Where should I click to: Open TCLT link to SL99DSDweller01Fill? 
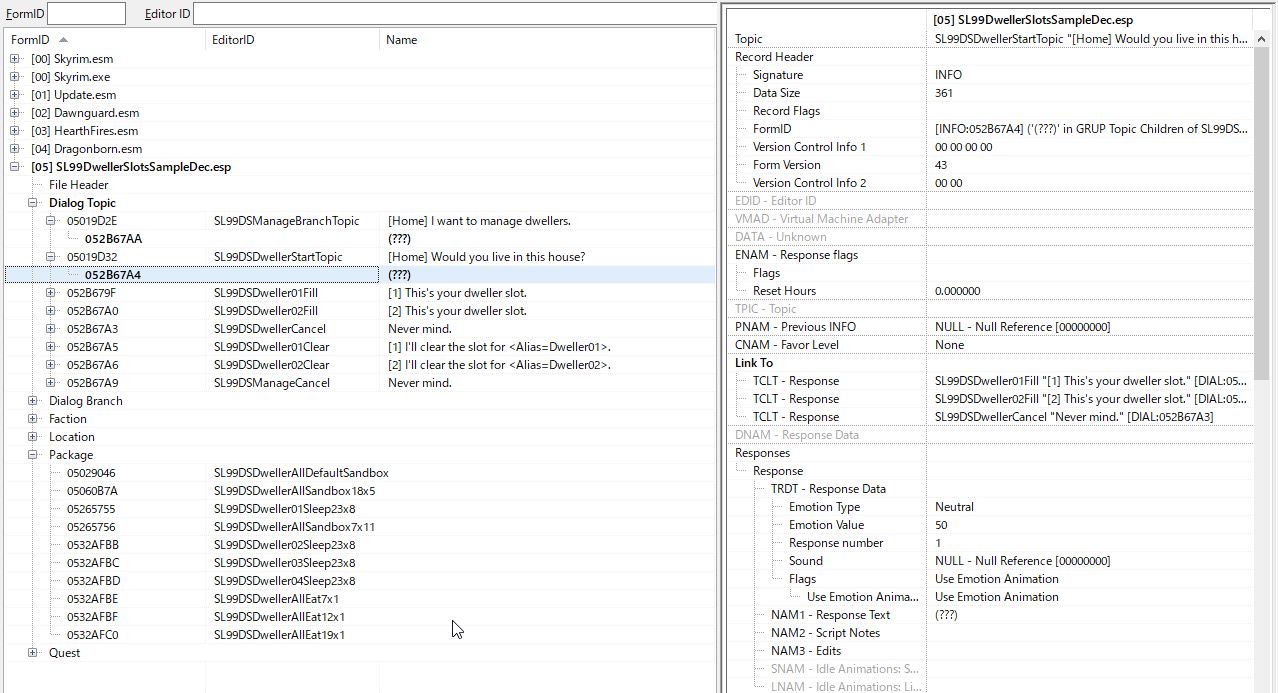[1089, 381]
